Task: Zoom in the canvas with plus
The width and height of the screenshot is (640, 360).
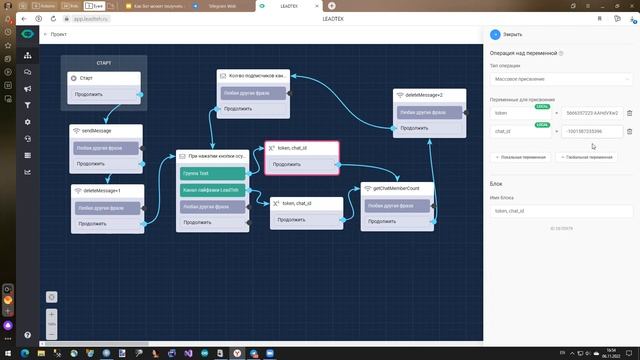Action: (x=51, y=314)
